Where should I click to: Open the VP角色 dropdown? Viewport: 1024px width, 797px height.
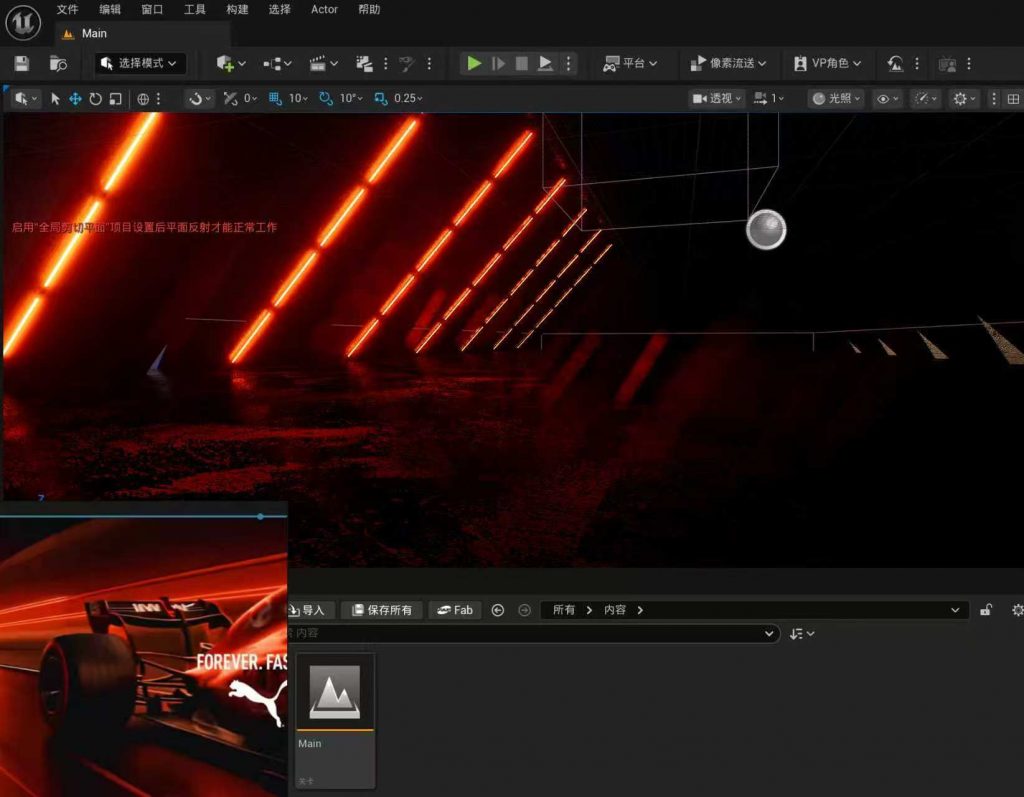pyautogui.click(x=827, y=63)
